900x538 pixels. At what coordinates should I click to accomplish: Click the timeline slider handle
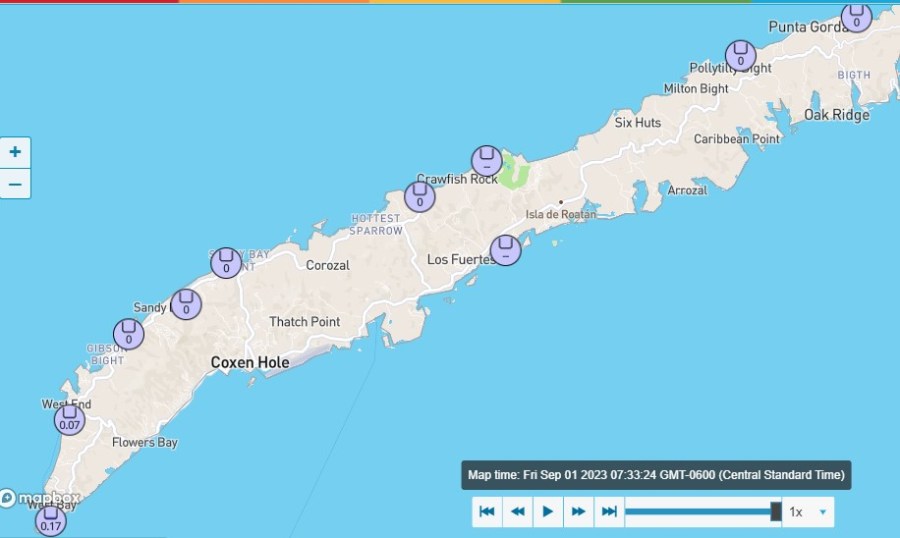[776, 512]
